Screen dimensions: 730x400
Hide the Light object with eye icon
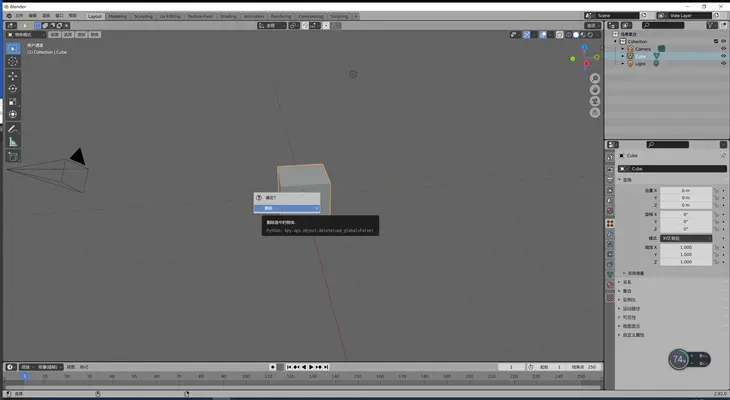pos(723,63)
